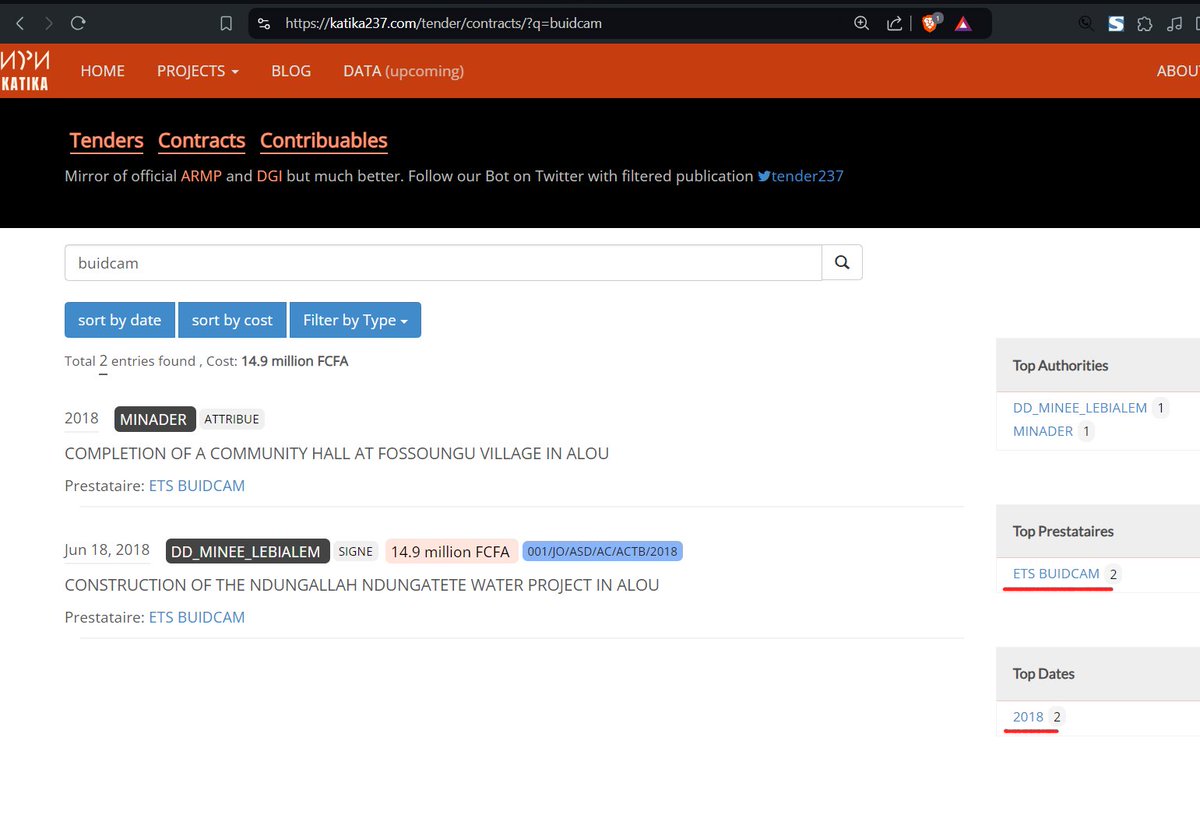The width and height of the screenshot is (1200, 839).
Task: Open the media control music note icon
Action: tap(1173, 23)
